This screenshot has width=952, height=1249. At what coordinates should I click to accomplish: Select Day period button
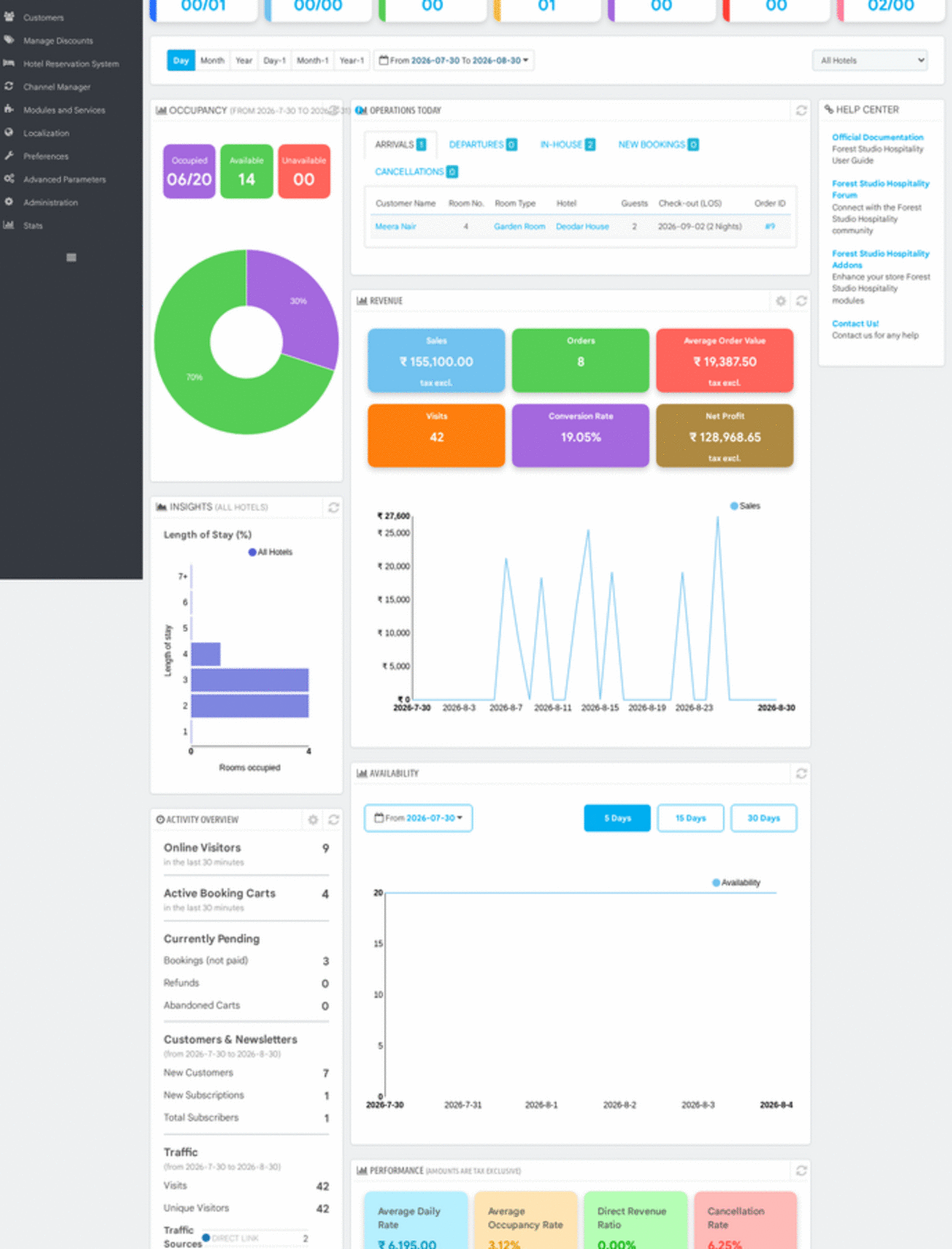pos(181,60)
